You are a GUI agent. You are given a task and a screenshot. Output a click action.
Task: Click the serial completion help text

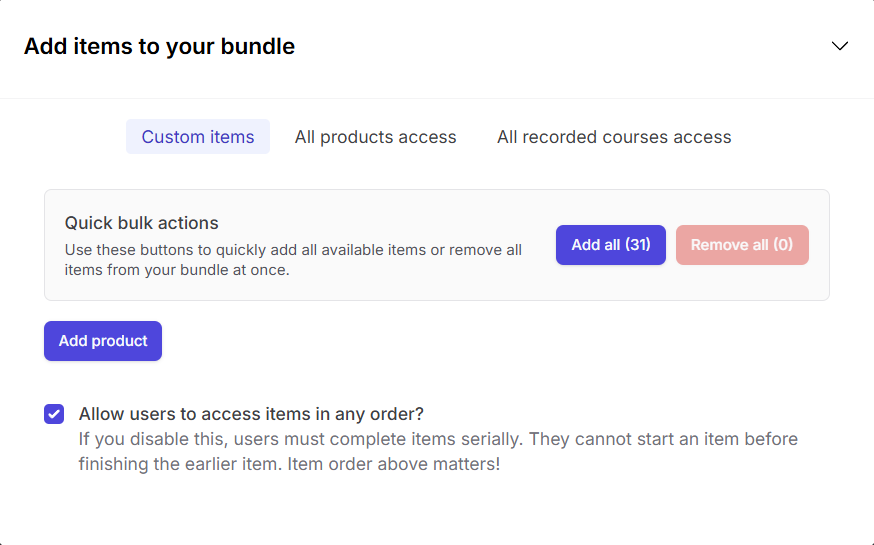[438, 440]
